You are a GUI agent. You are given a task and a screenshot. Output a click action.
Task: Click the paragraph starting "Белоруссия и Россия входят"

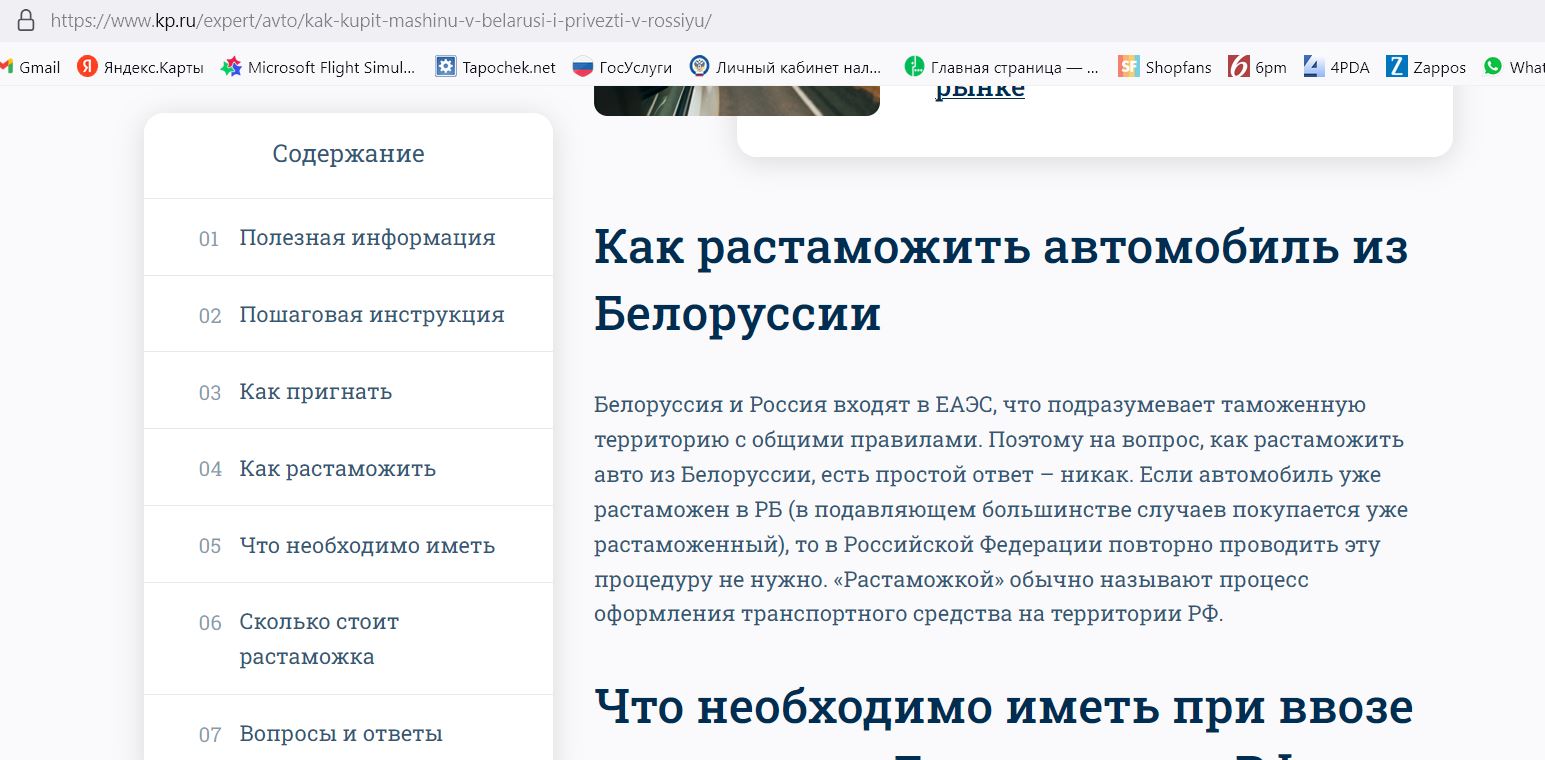[1001, 509]
